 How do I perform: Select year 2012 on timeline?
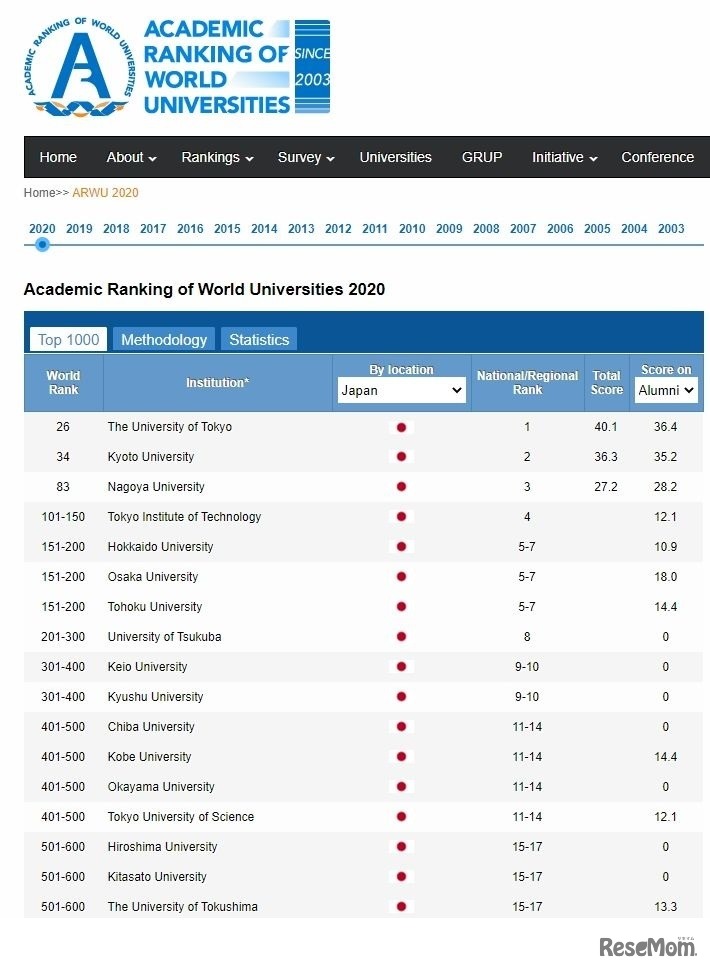point(338,228)
